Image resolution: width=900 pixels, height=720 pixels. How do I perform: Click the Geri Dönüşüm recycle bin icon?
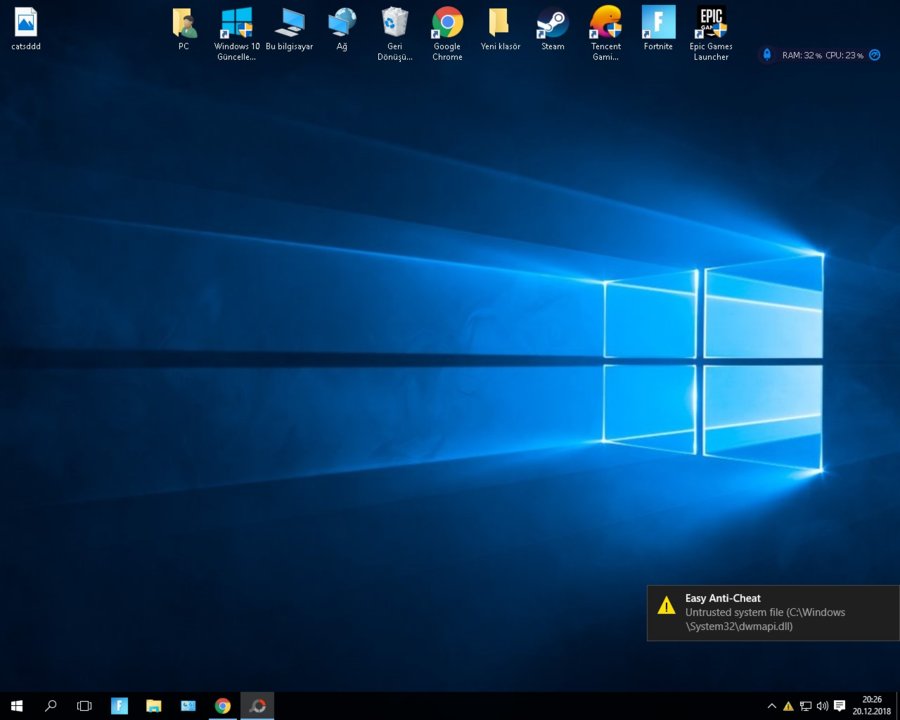395,23
